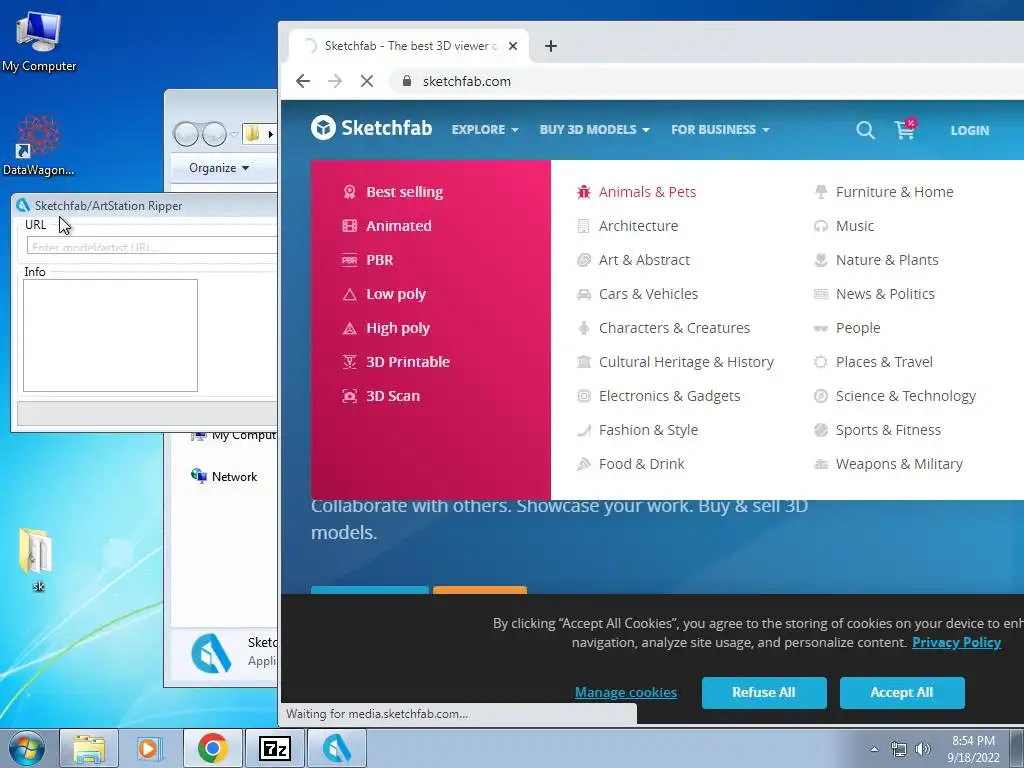Open 7-Zip from the taskbar
Screen dimensions: 1024x768
pyautogui.click(x=274, y=748)
